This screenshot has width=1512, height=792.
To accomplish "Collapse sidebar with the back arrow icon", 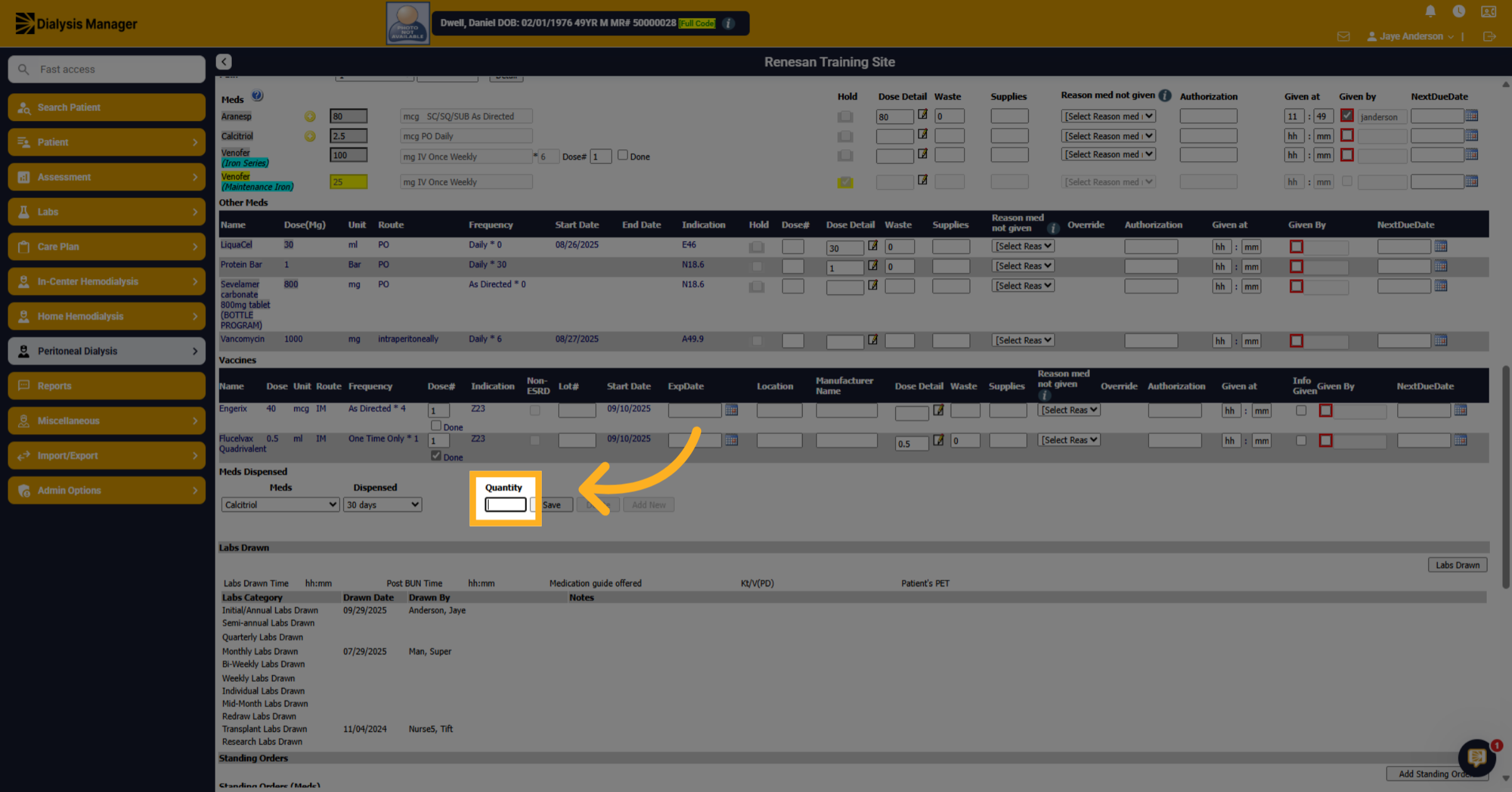I will point(224,62).
